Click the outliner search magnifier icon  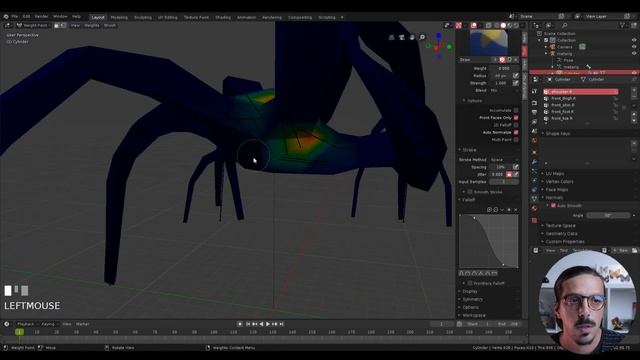[x=565, y=25]
